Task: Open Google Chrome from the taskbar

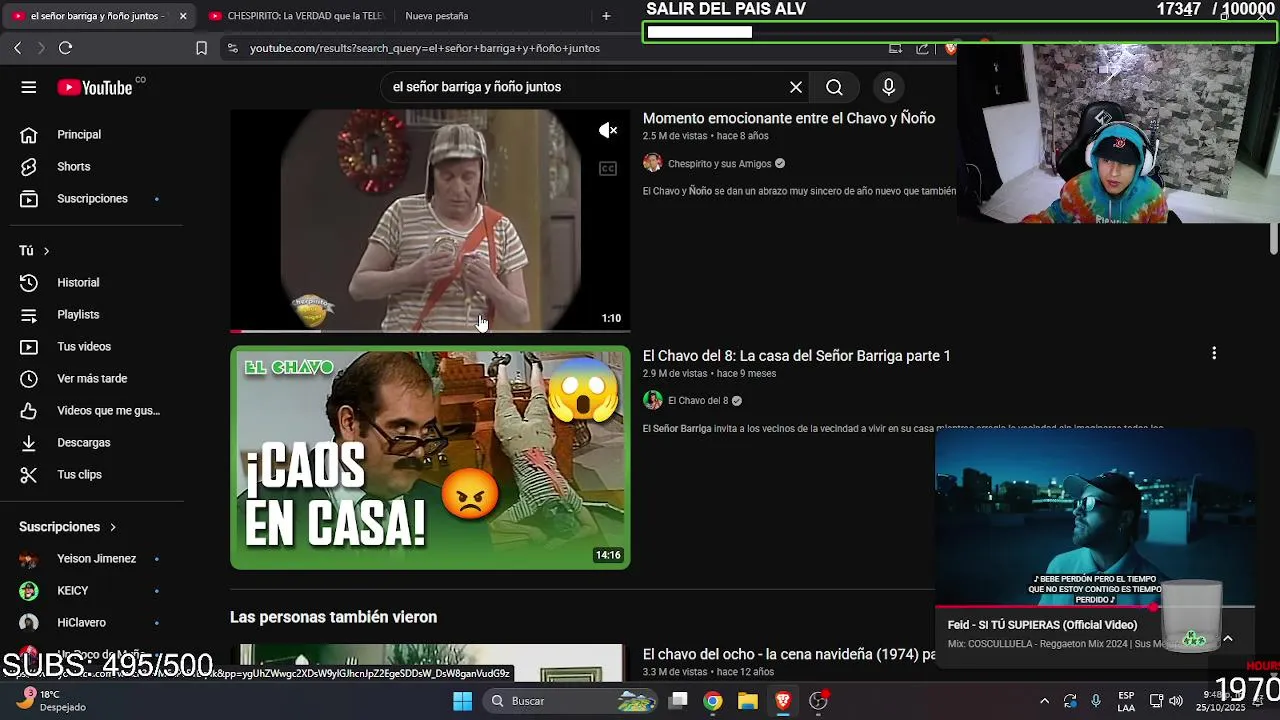Action: (712, 701)
